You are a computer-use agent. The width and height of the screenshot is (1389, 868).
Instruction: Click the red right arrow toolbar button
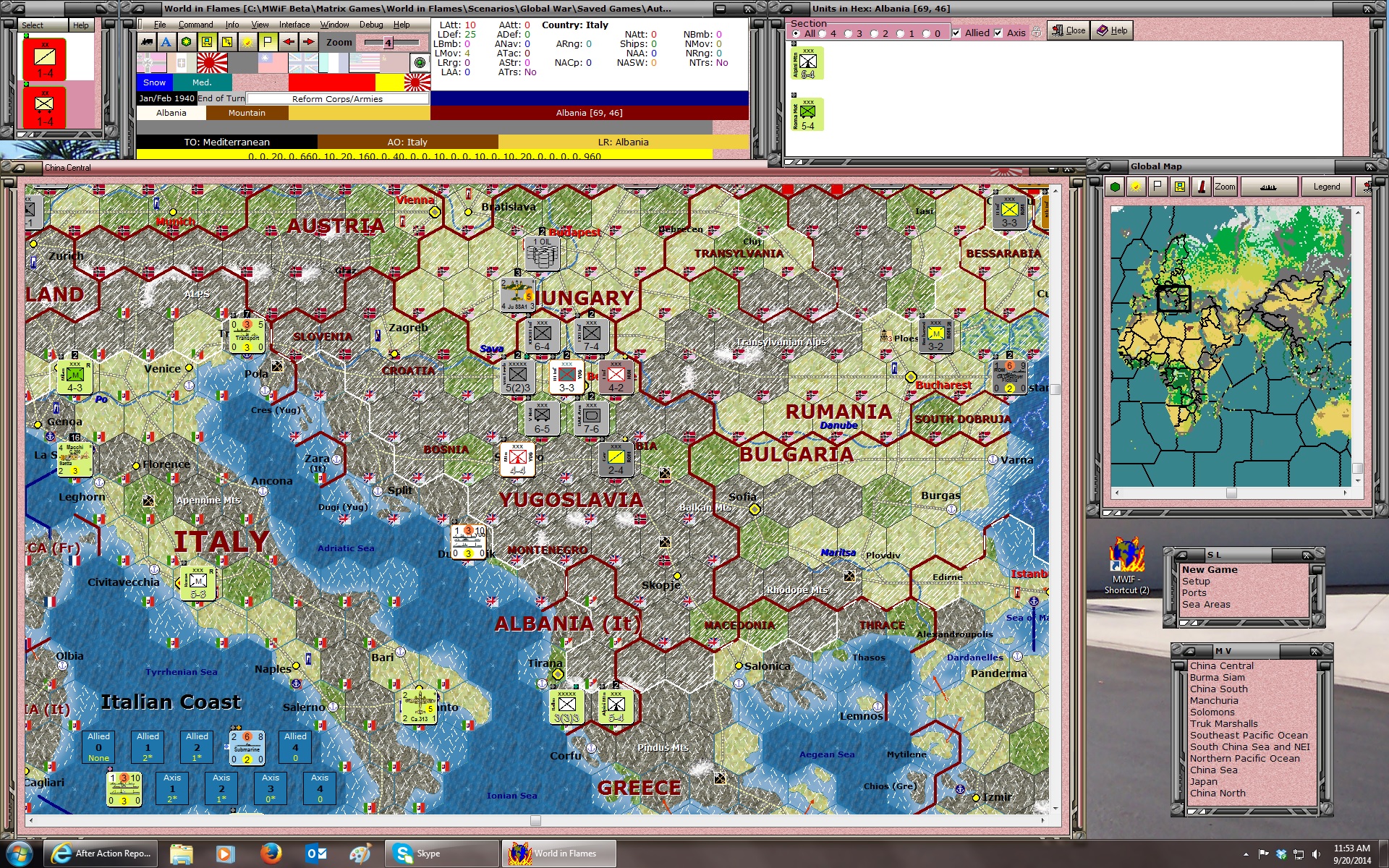[x=308, y=42]
